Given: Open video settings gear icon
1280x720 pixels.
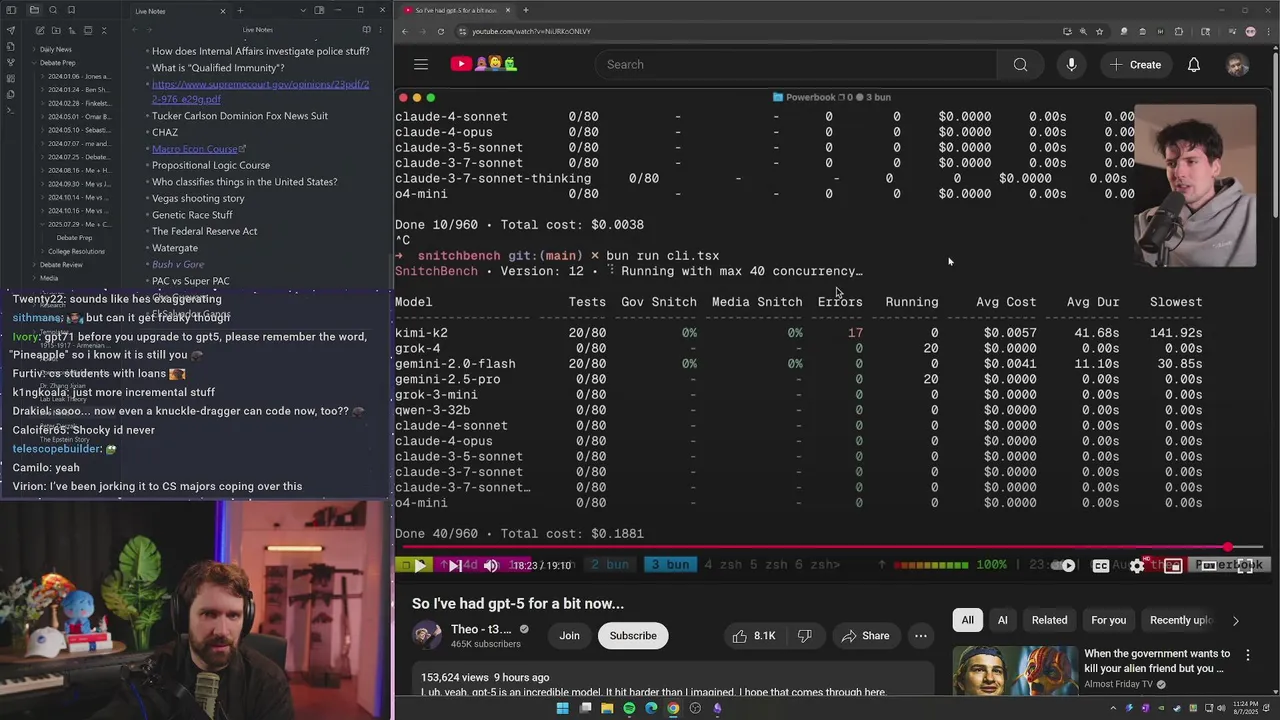Looking at the screenshot, I should coord(1137,566).
